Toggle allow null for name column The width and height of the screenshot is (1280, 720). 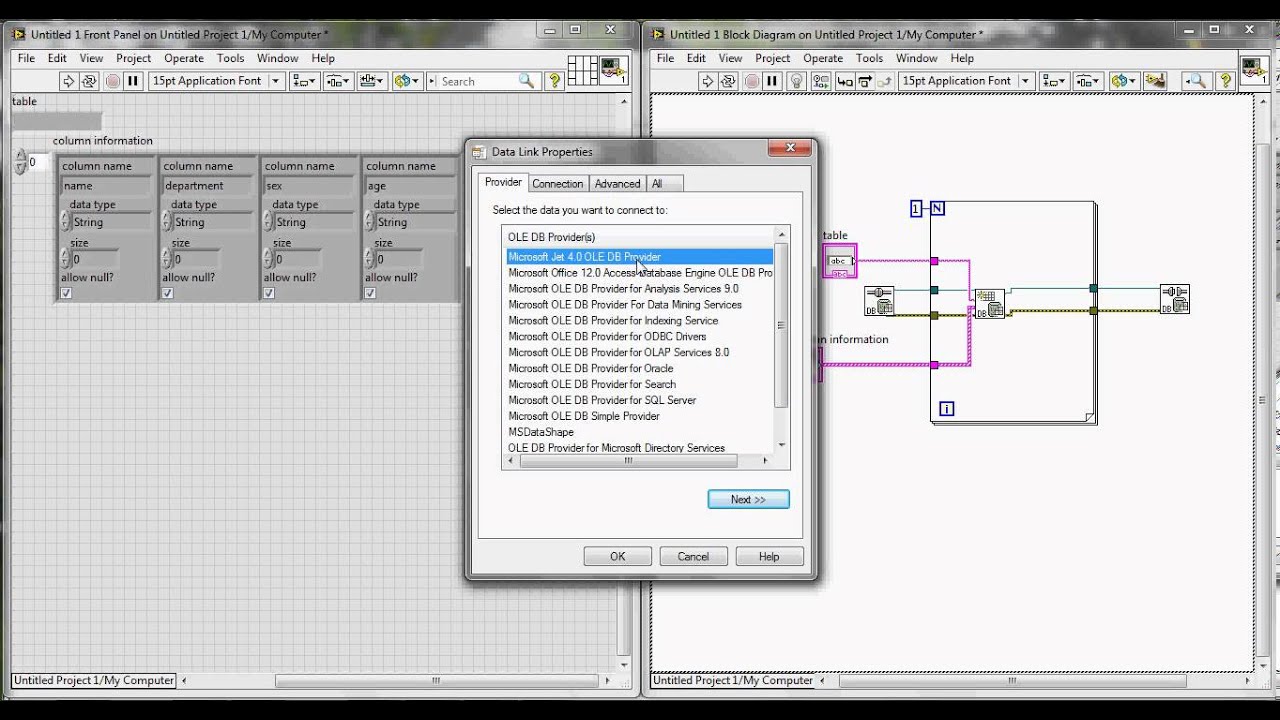(66, 293)
